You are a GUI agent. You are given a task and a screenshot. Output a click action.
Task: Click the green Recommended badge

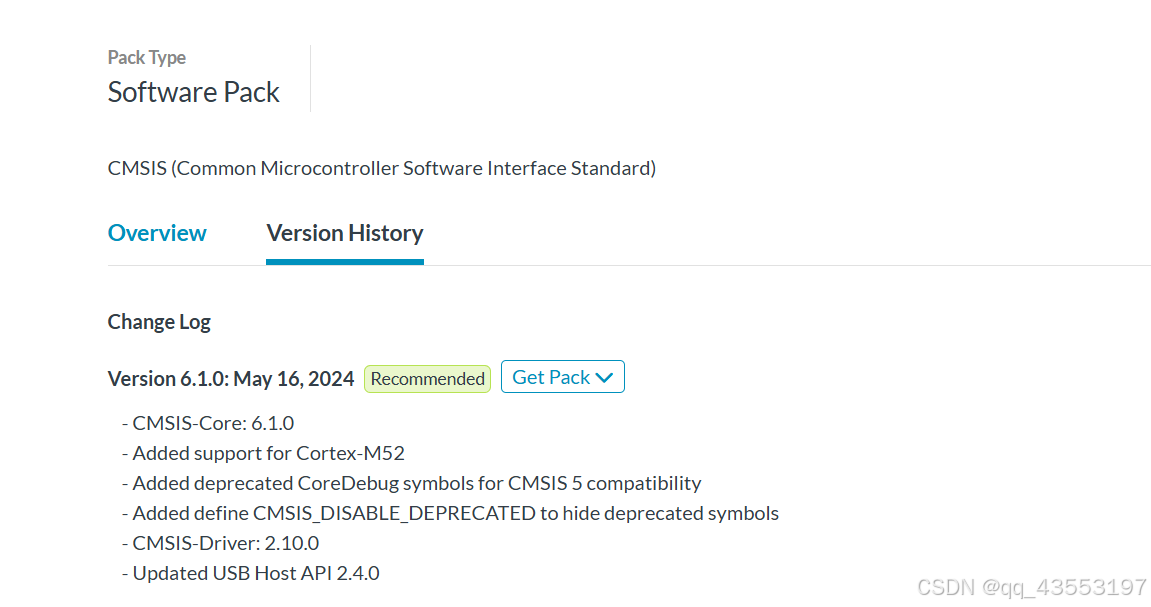(427, 379)
